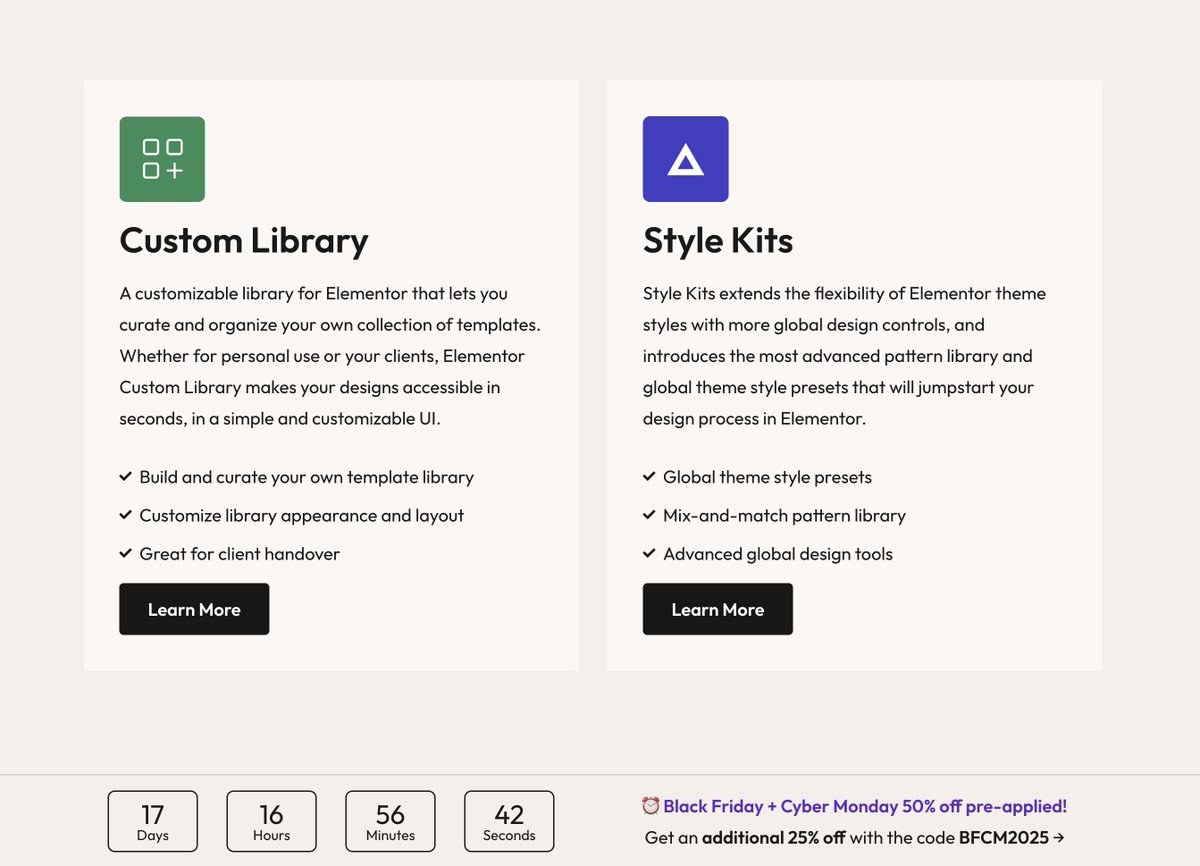Click checkmark beside 'Advanced global design tools'

(649, 553)
